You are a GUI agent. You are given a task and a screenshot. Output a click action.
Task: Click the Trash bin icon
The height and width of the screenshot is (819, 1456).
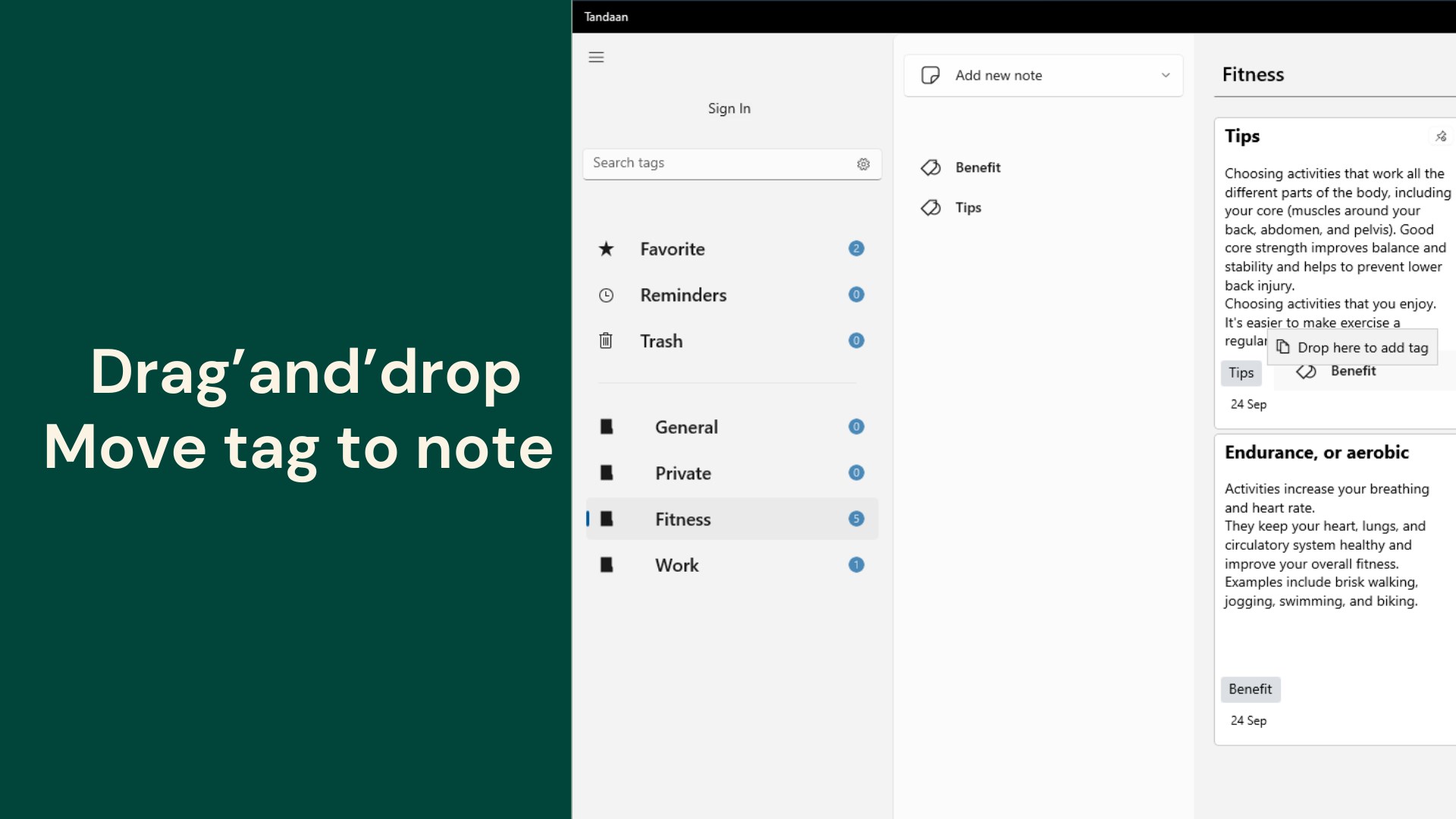(606, 341)
